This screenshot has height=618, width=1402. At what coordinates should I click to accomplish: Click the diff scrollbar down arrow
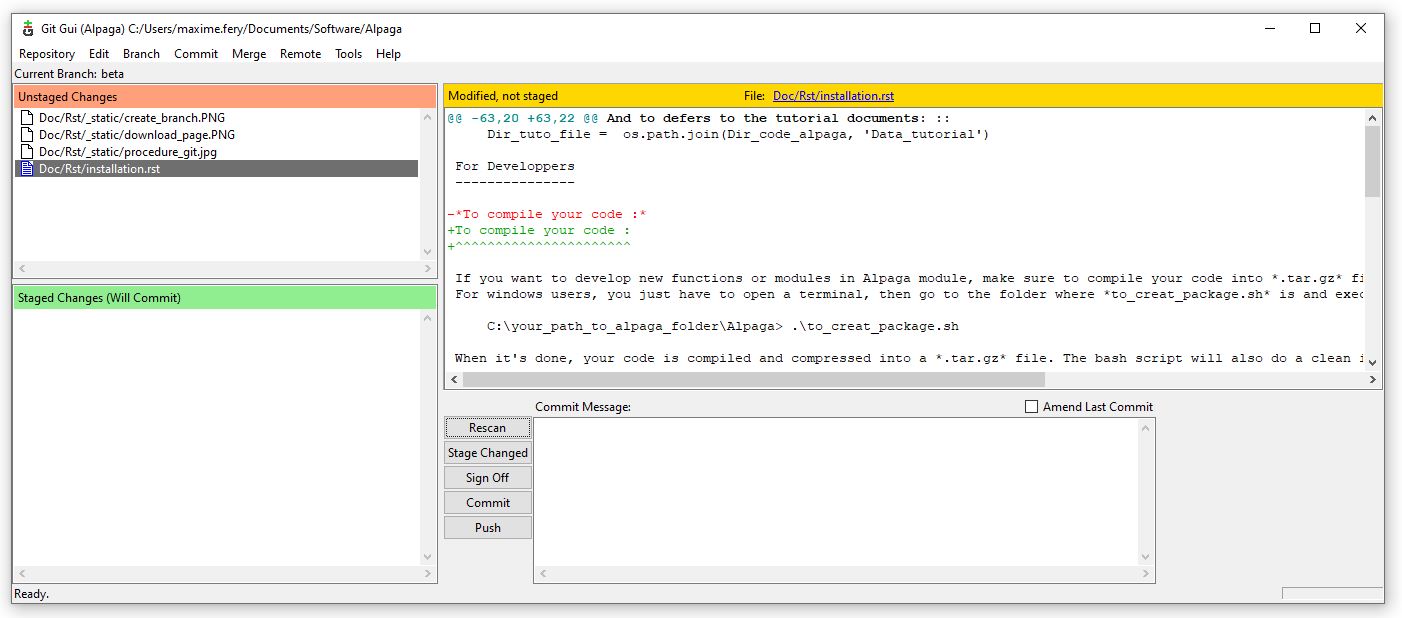click(x=1372, y=362)
